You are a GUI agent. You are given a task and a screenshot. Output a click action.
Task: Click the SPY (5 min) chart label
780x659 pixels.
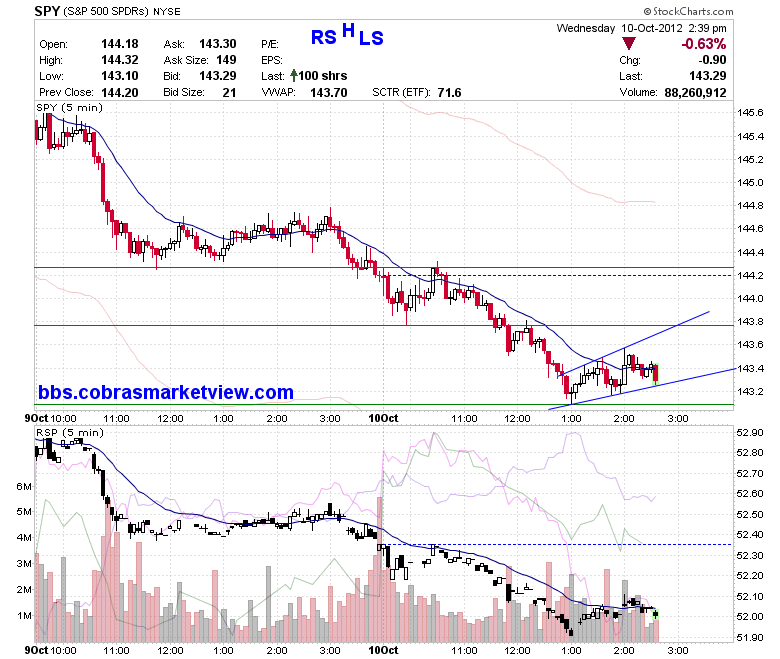69,107
